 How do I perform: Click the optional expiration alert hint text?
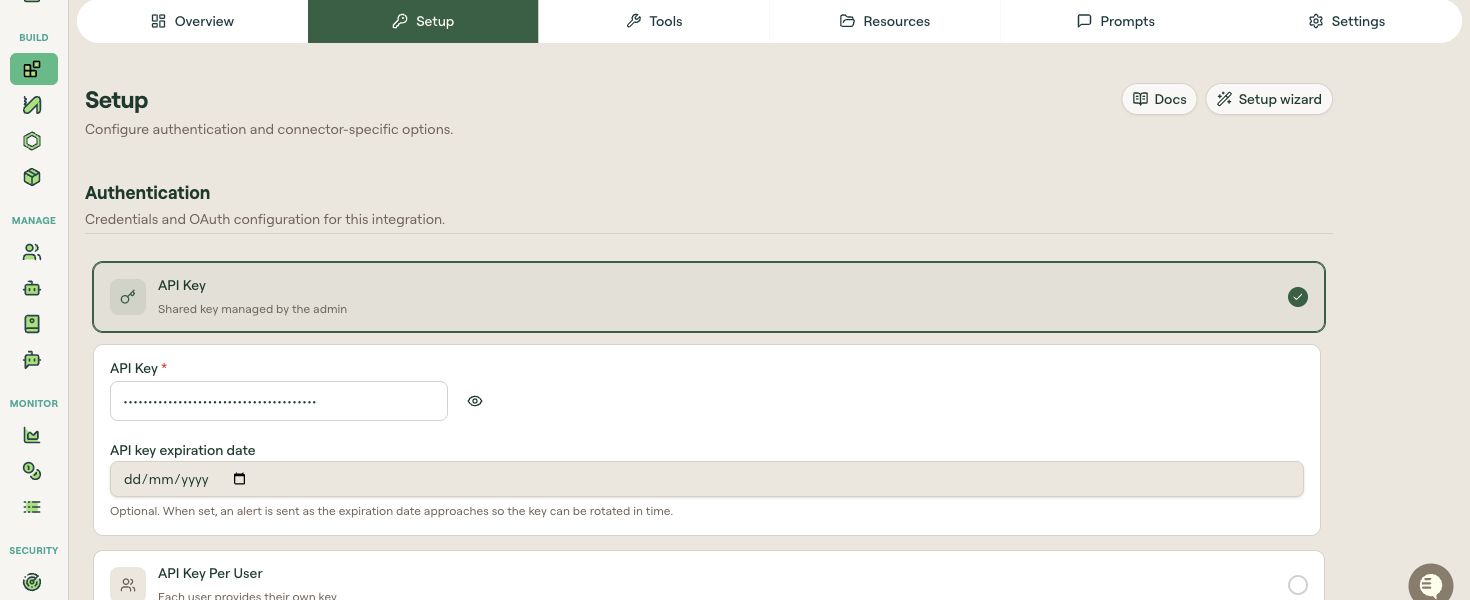391,511
